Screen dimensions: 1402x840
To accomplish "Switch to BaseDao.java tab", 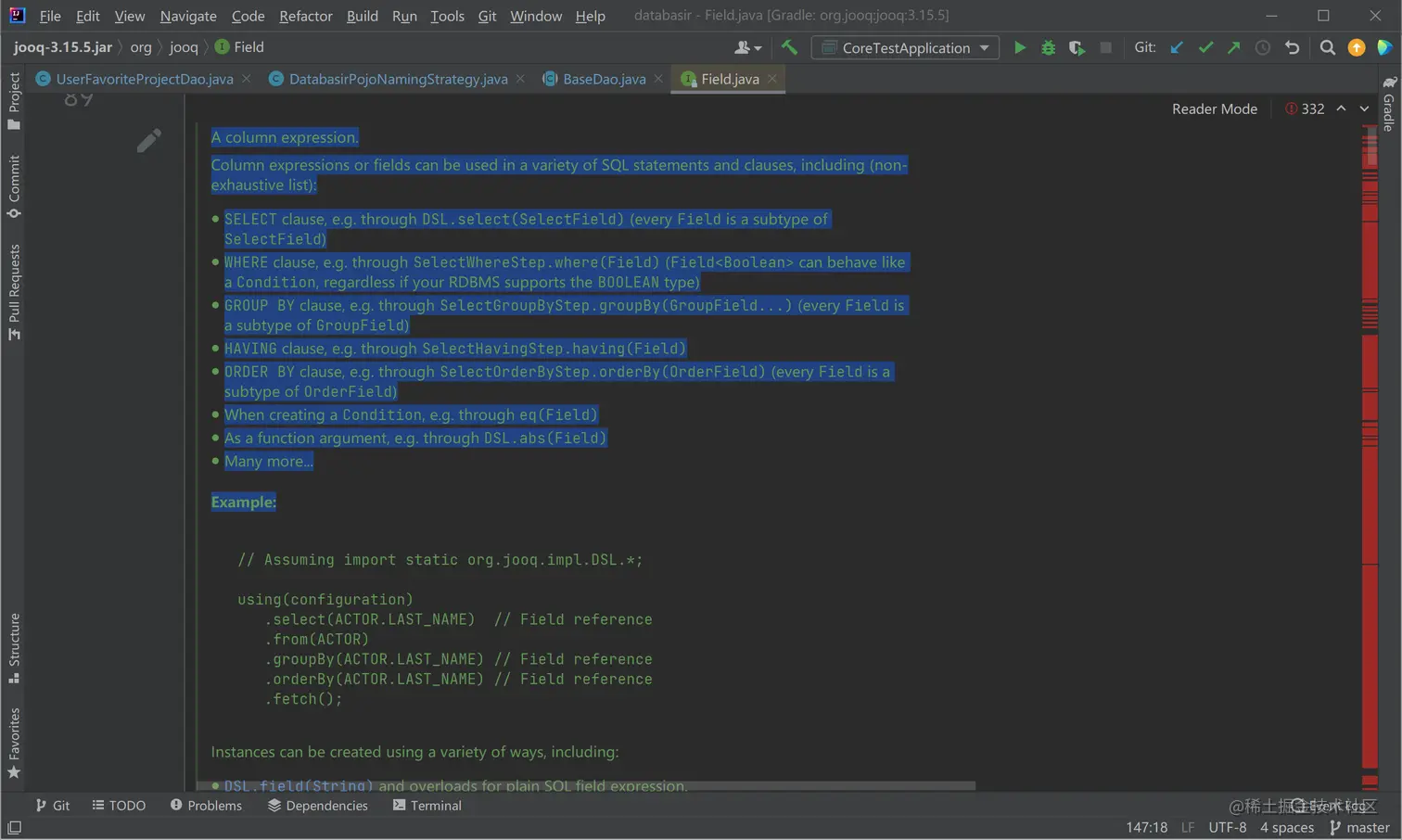I will (x=605, y=79).
